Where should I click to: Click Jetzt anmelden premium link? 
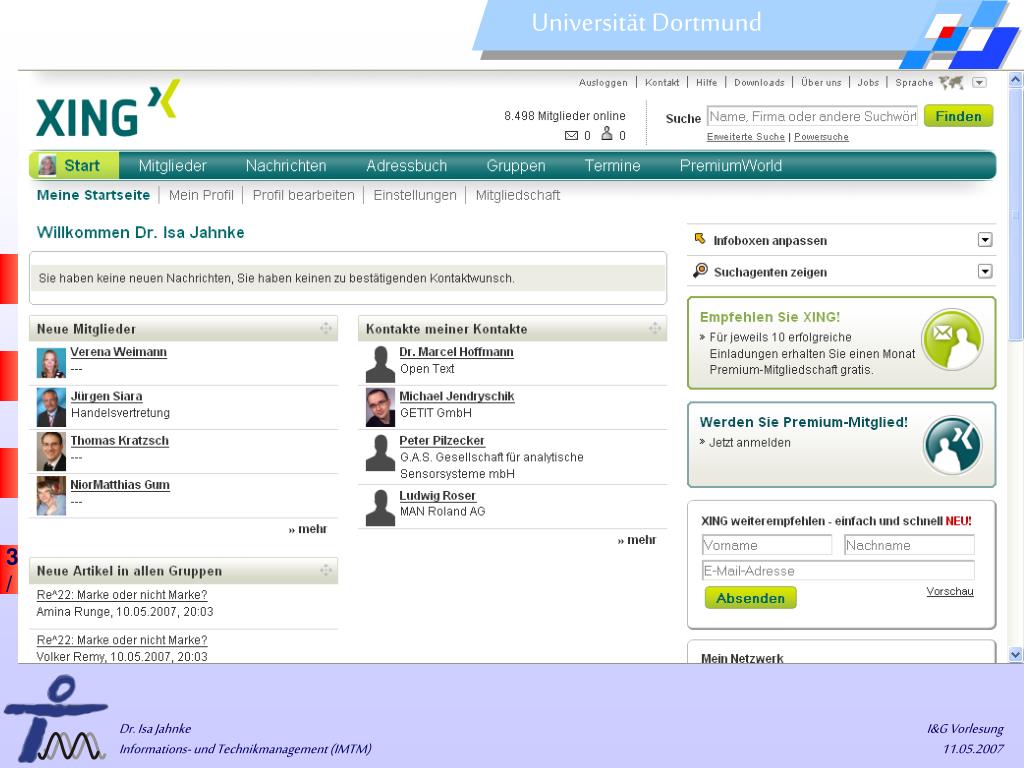[749, 442]
